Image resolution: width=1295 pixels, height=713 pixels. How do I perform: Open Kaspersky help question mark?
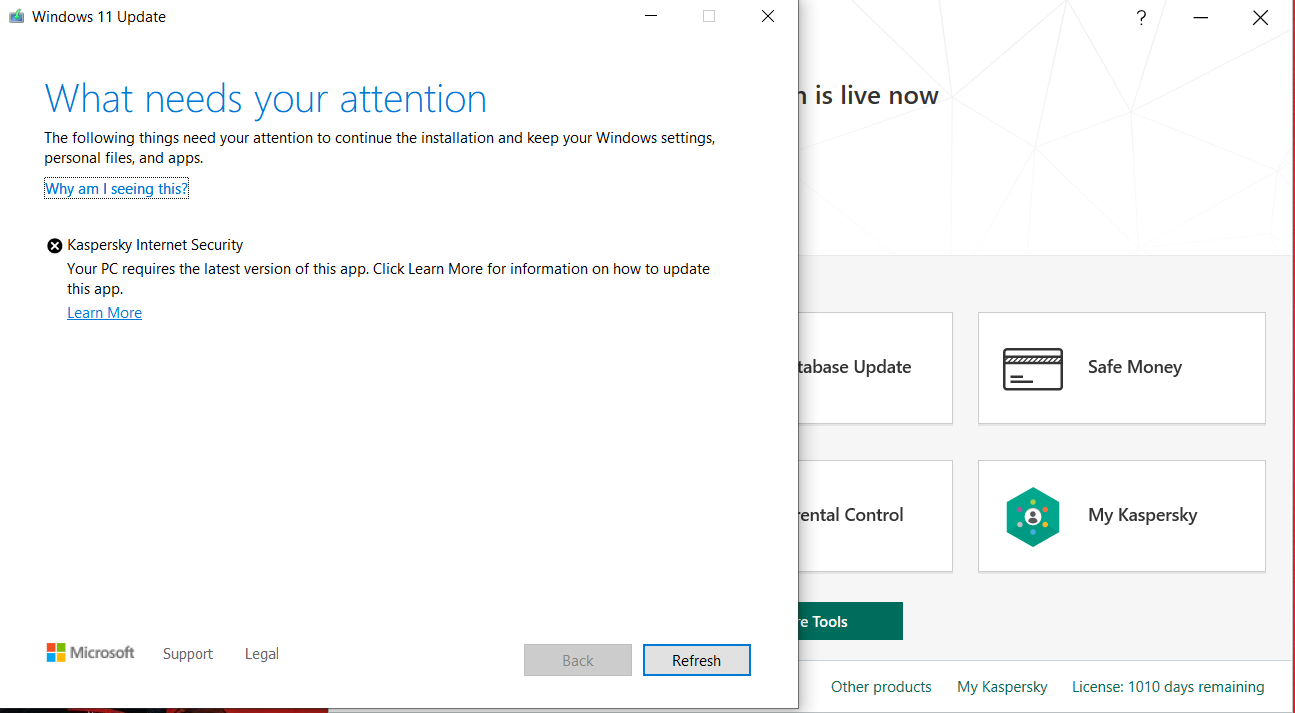coord(1141,17)
